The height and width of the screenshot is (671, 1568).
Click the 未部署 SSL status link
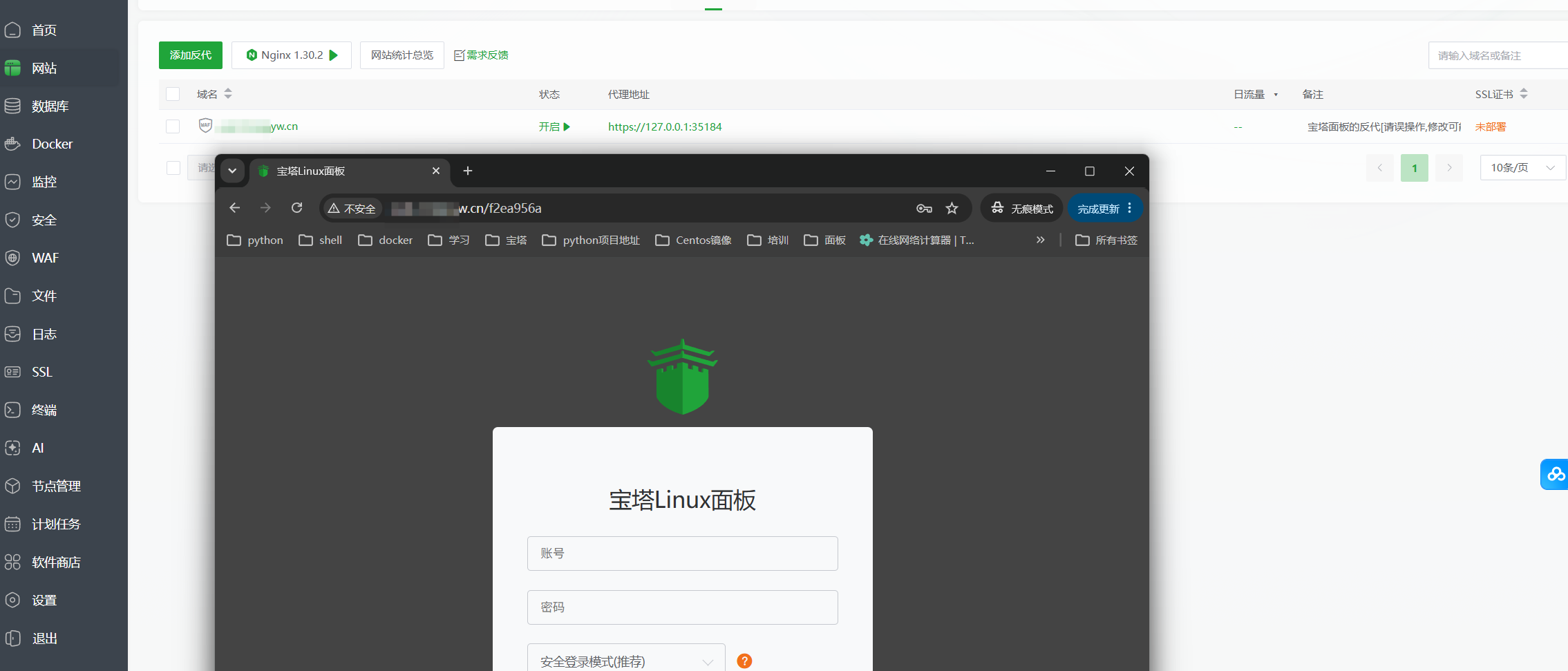click(1491, 127)
